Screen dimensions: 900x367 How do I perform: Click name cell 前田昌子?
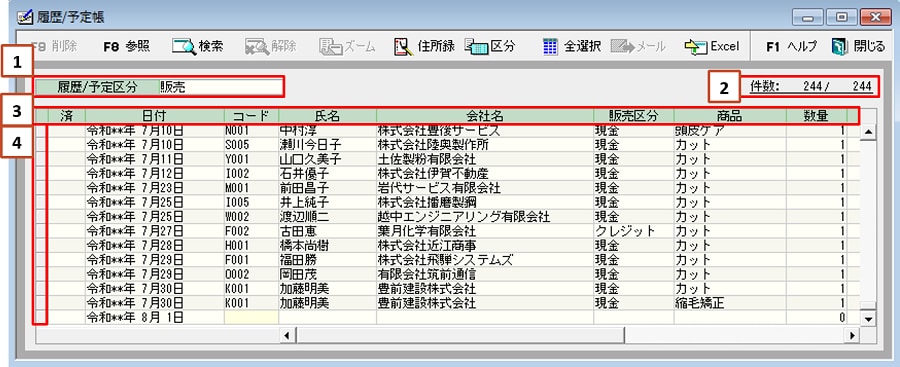[x=327, y=188]
